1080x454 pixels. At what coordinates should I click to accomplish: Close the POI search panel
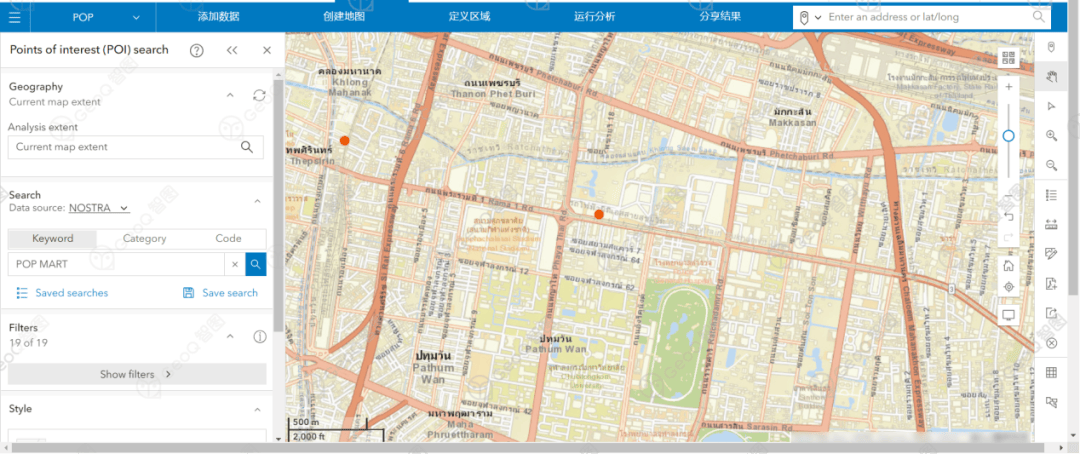pyautogui.click(x=267, y=50)
